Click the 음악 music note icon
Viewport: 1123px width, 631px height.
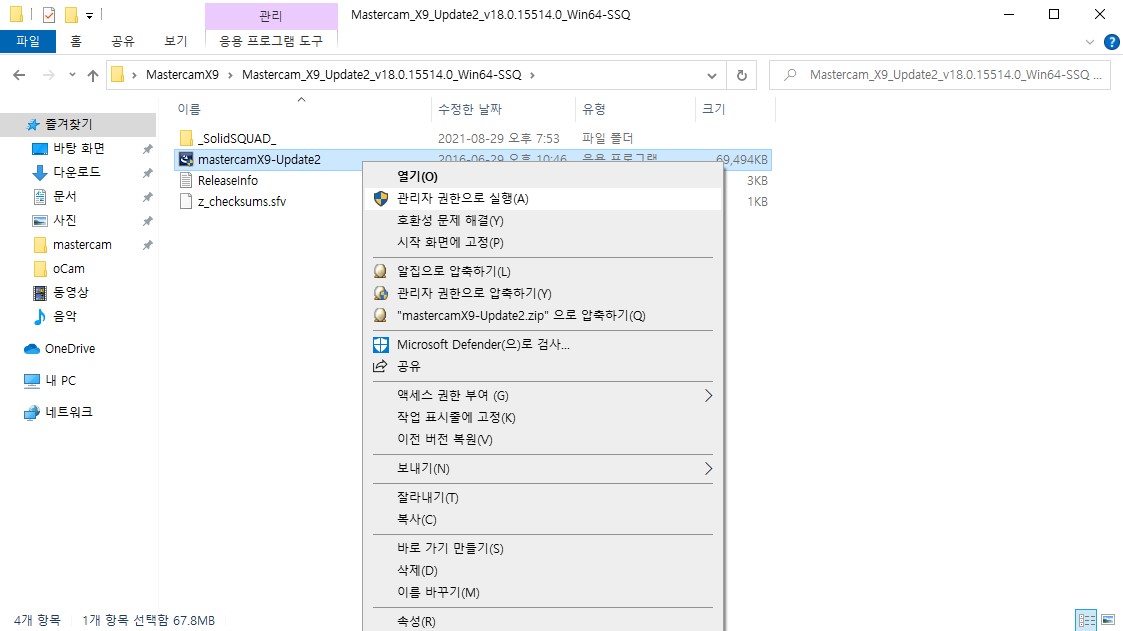pyautogui.click(x=40, y=316)
